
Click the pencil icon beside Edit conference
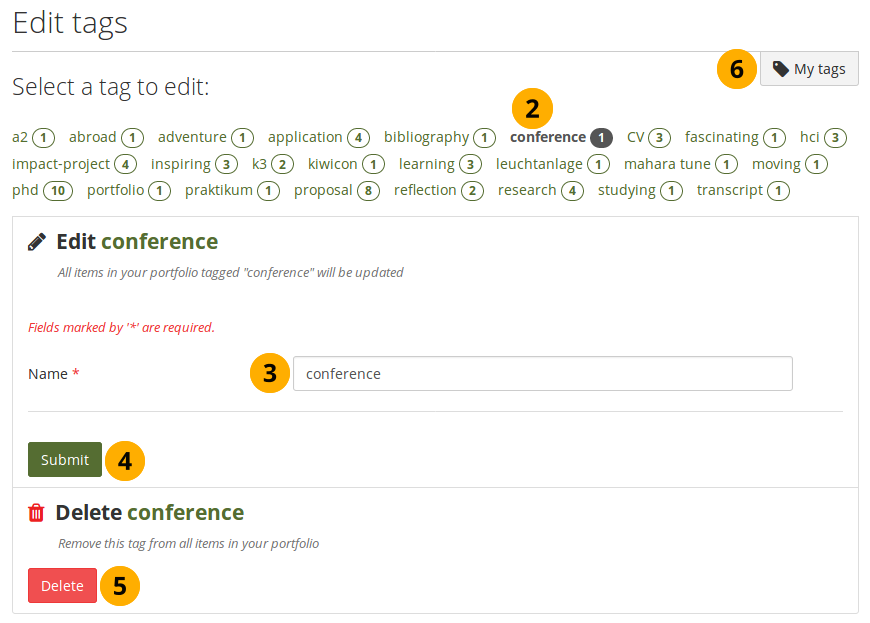pos(37,241)
